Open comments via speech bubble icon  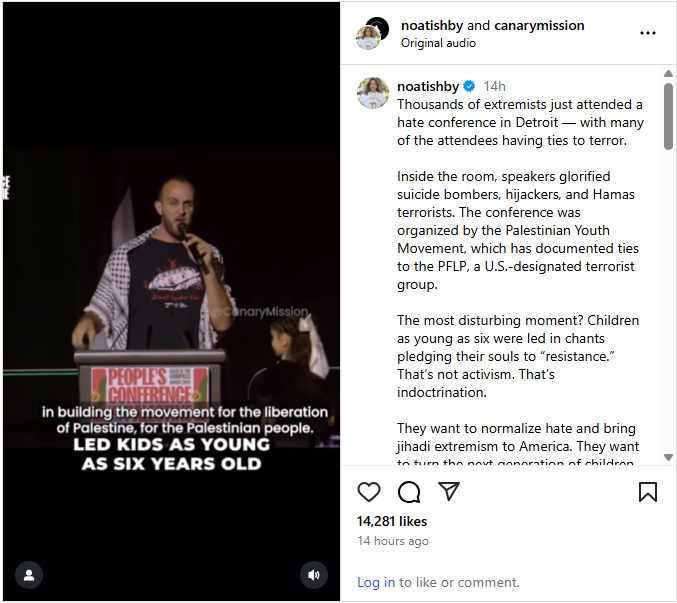409,492
